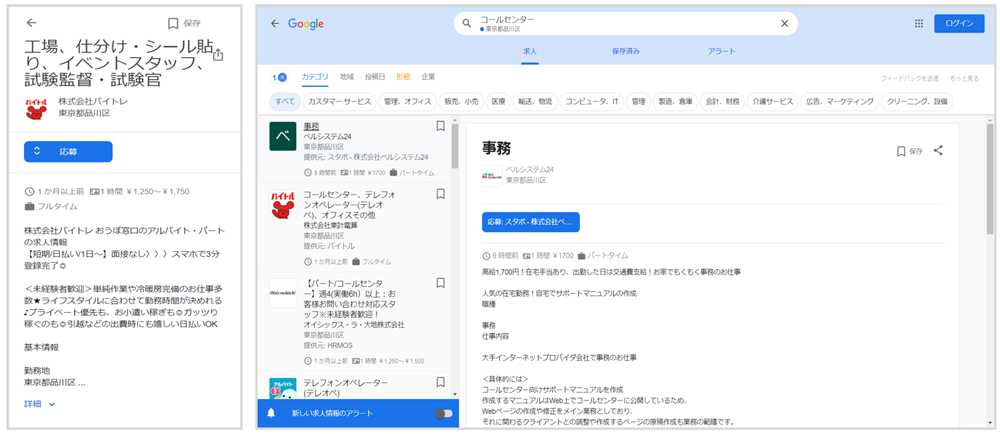This screenshot has height=434, width=1000.
Task: Bookmark the first 事務 listing in results
Action: [440, 127]
